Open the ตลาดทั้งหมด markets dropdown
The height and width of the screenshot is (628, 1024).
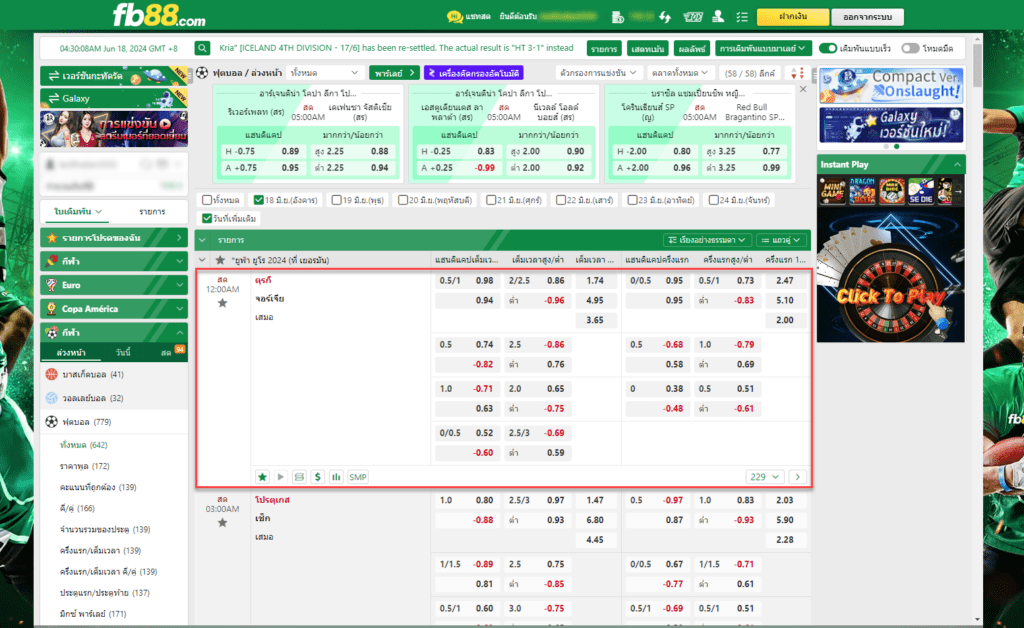click(x=679, y=72)
